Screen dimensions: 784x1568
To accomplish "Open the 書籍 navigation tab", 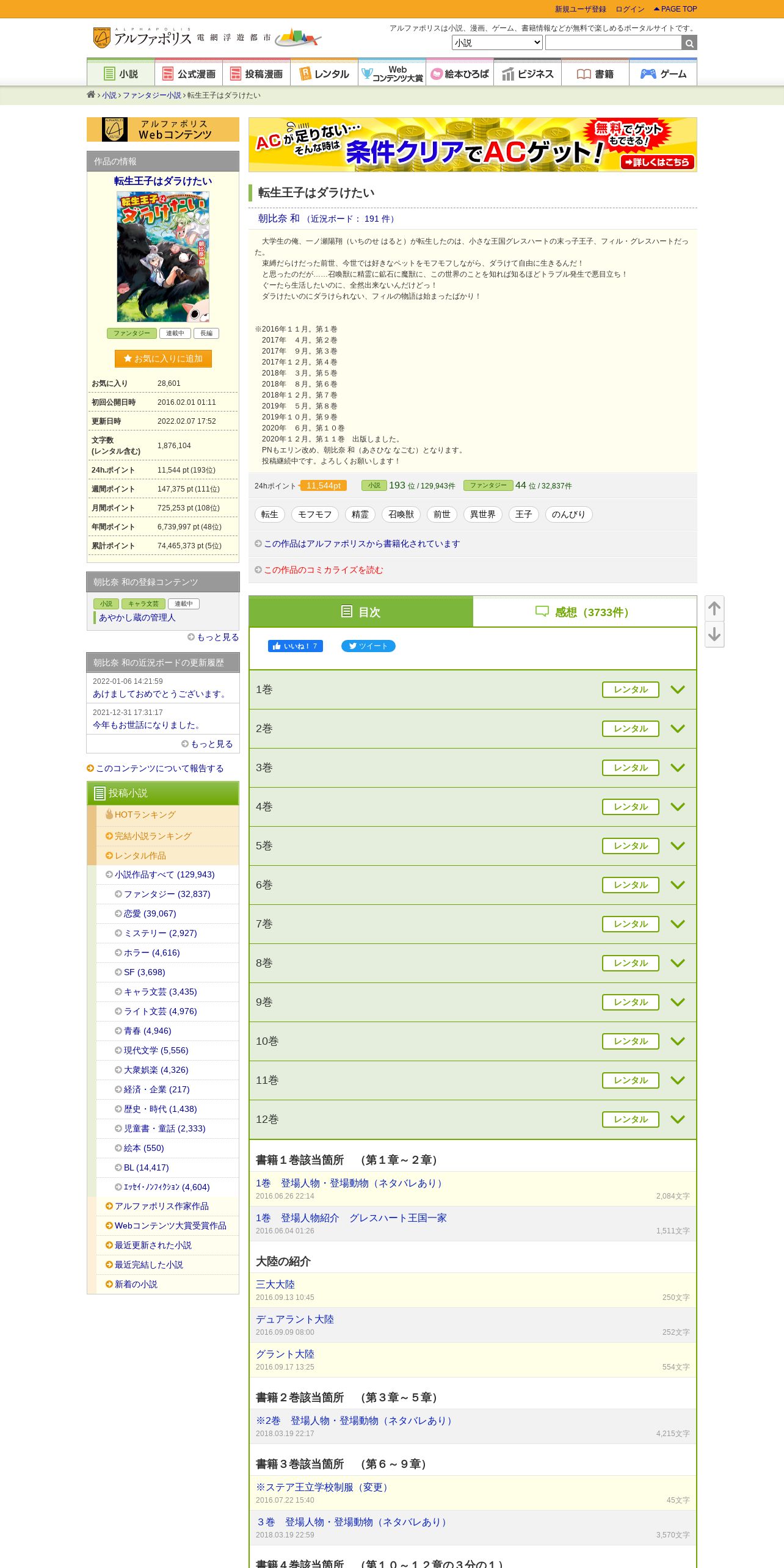I will click(x=595, y=73).
